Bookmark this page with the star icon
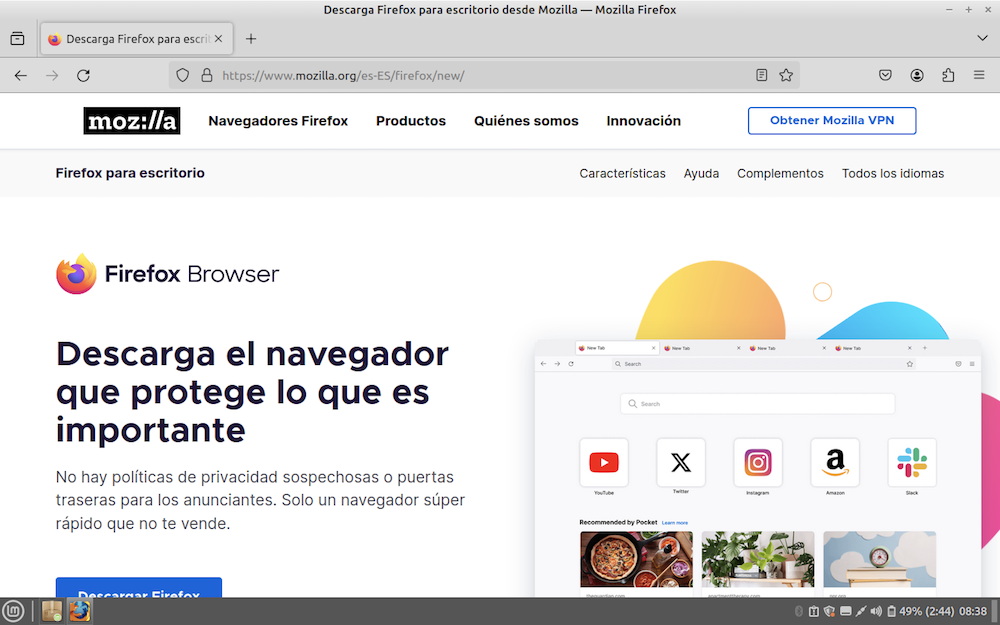The image size is (1000, 625). [x=786, y=75]
